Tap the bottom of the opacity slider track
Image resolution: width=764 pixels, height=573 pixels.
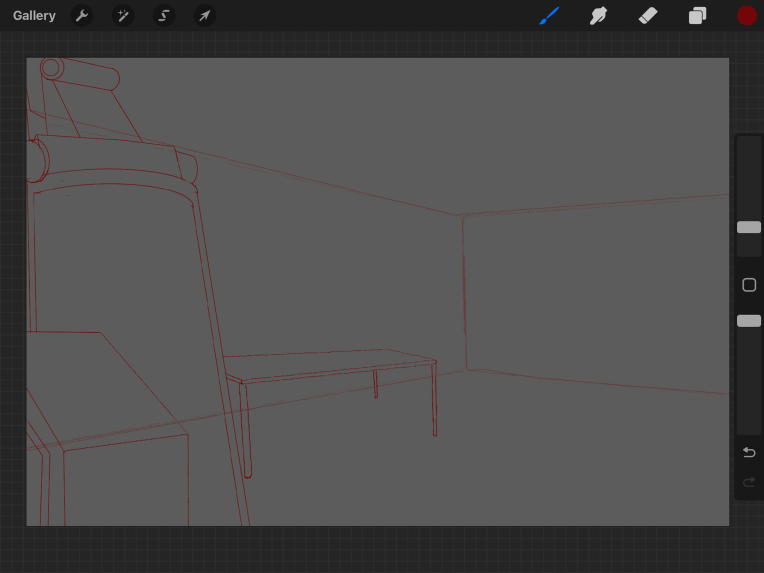point(749,425)
